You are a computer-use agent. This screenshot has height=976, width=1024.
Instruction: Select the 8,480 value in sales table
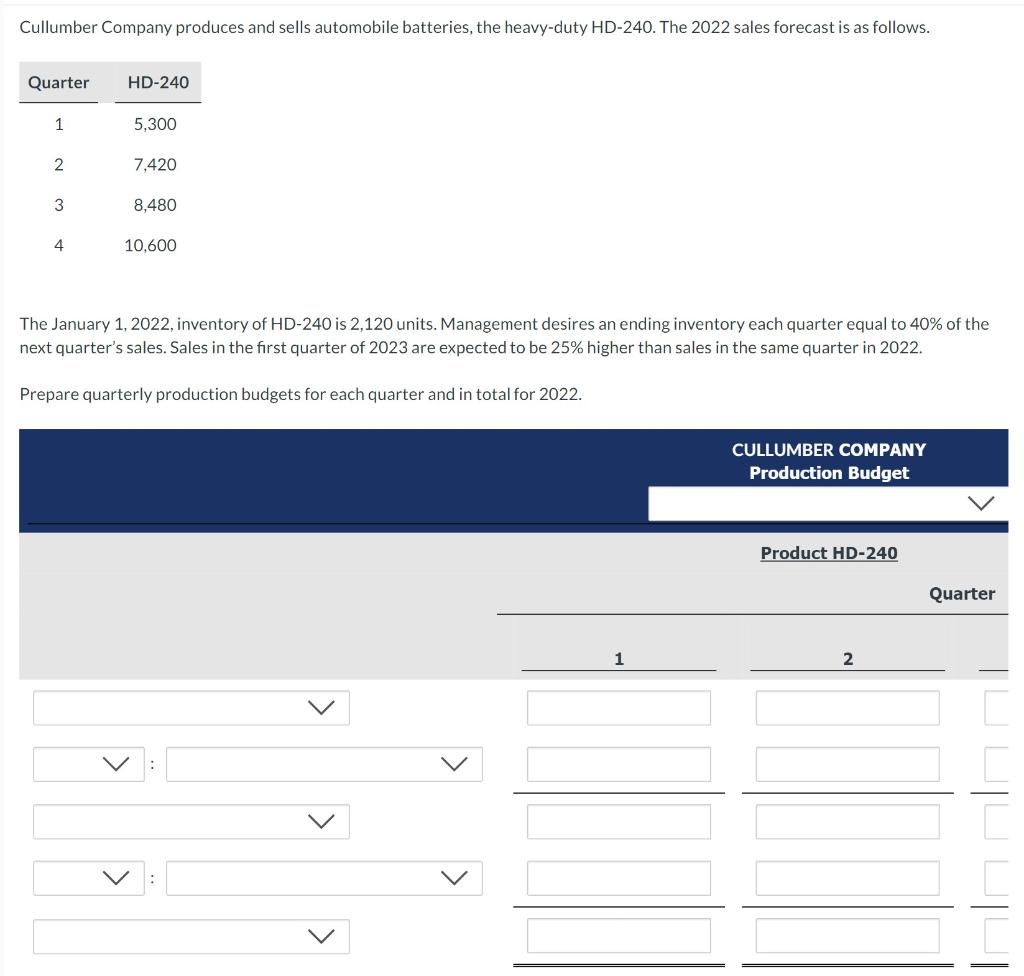(155, 205)
